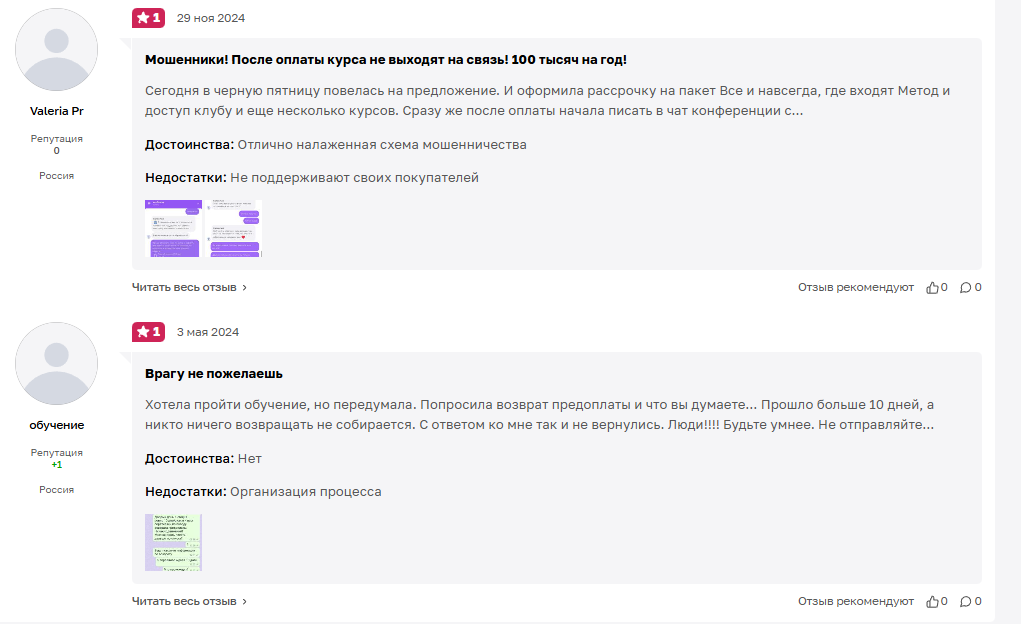The height and width of the screenshot is (624, 1021).
Task: Open Valeria Pr's avatar image
Action: [x=57, y=49]
